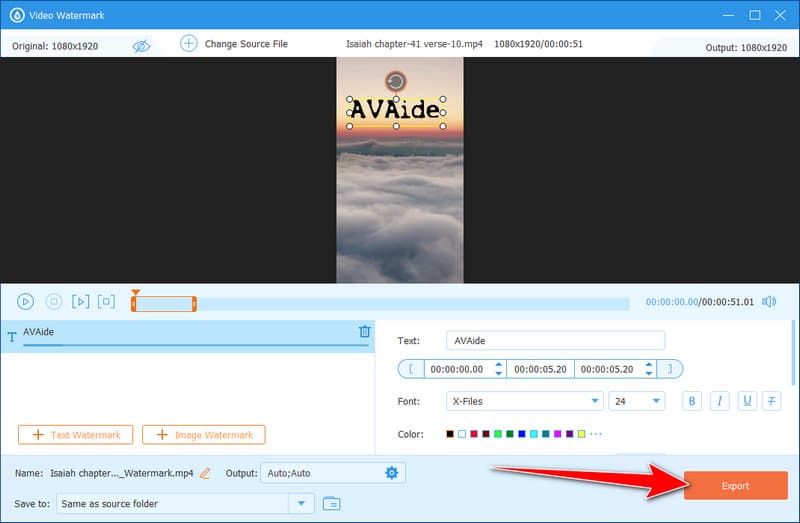The width and height of the screenshot is (800, 523).
Task: Click the play segment bracket icon
Action: coord(81,302)
